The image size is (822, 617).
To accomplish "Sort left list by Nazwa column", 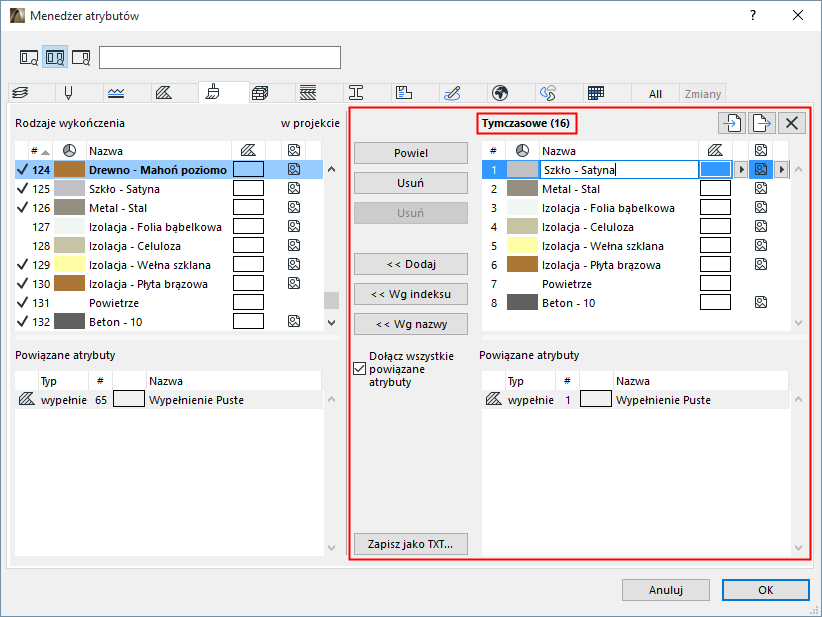I will (x=158, y=151).
